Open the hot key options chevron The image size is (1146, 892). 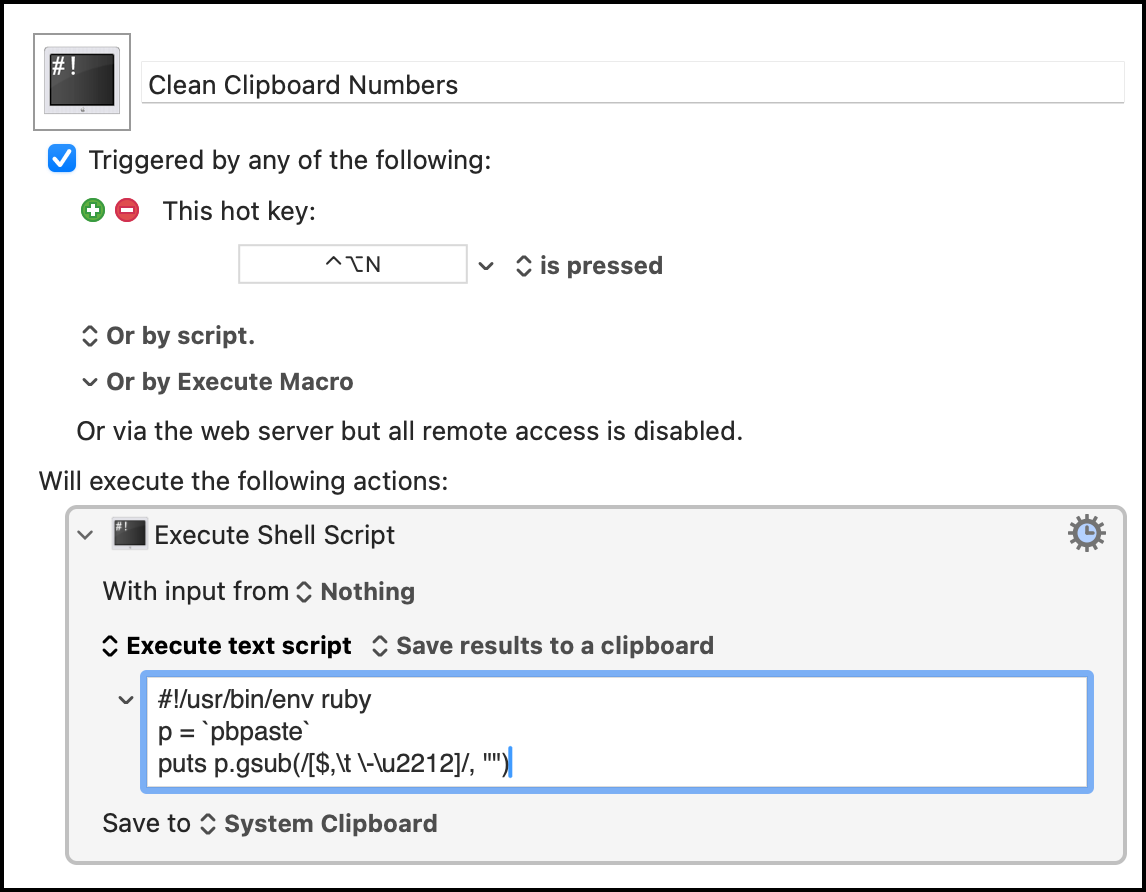pos(486,266)
